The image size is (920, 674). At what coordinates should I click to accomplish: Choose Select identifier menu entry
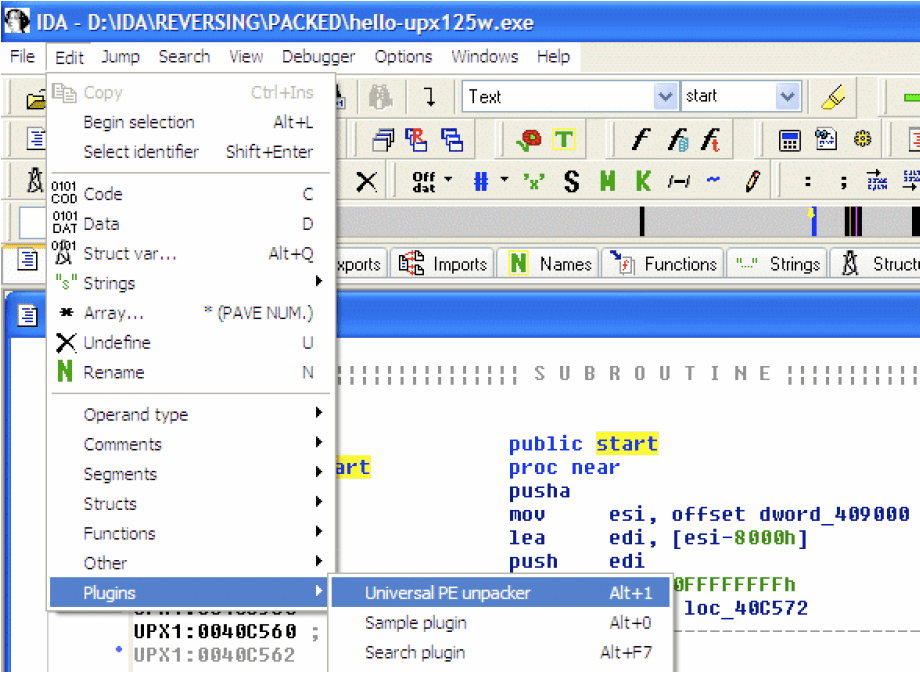[x=191, y=152]
